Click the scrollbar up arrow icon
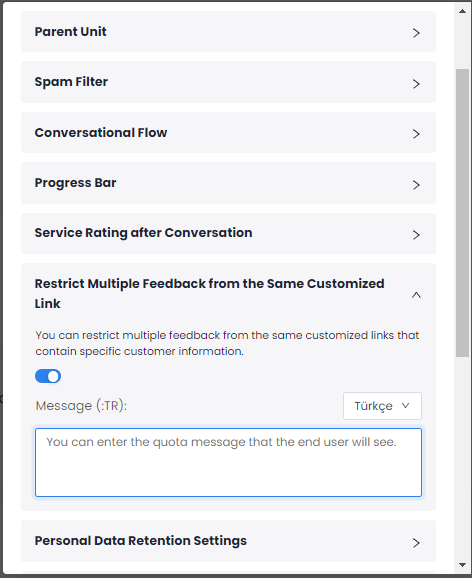This screenshot has height=578, width=472. 462,11
